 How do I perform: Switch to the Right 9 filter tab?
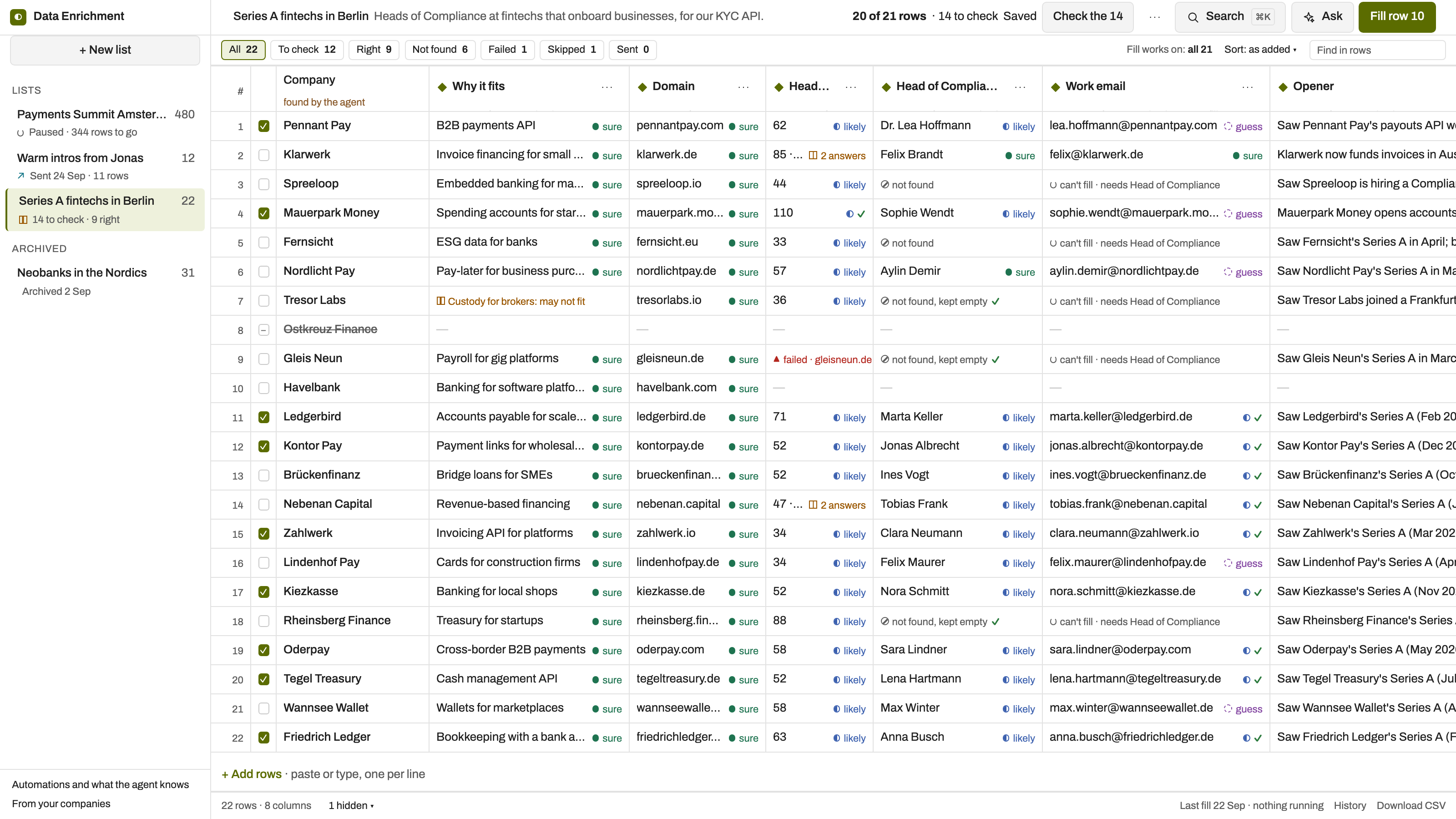pyautogui.click(x=374, y=50)
